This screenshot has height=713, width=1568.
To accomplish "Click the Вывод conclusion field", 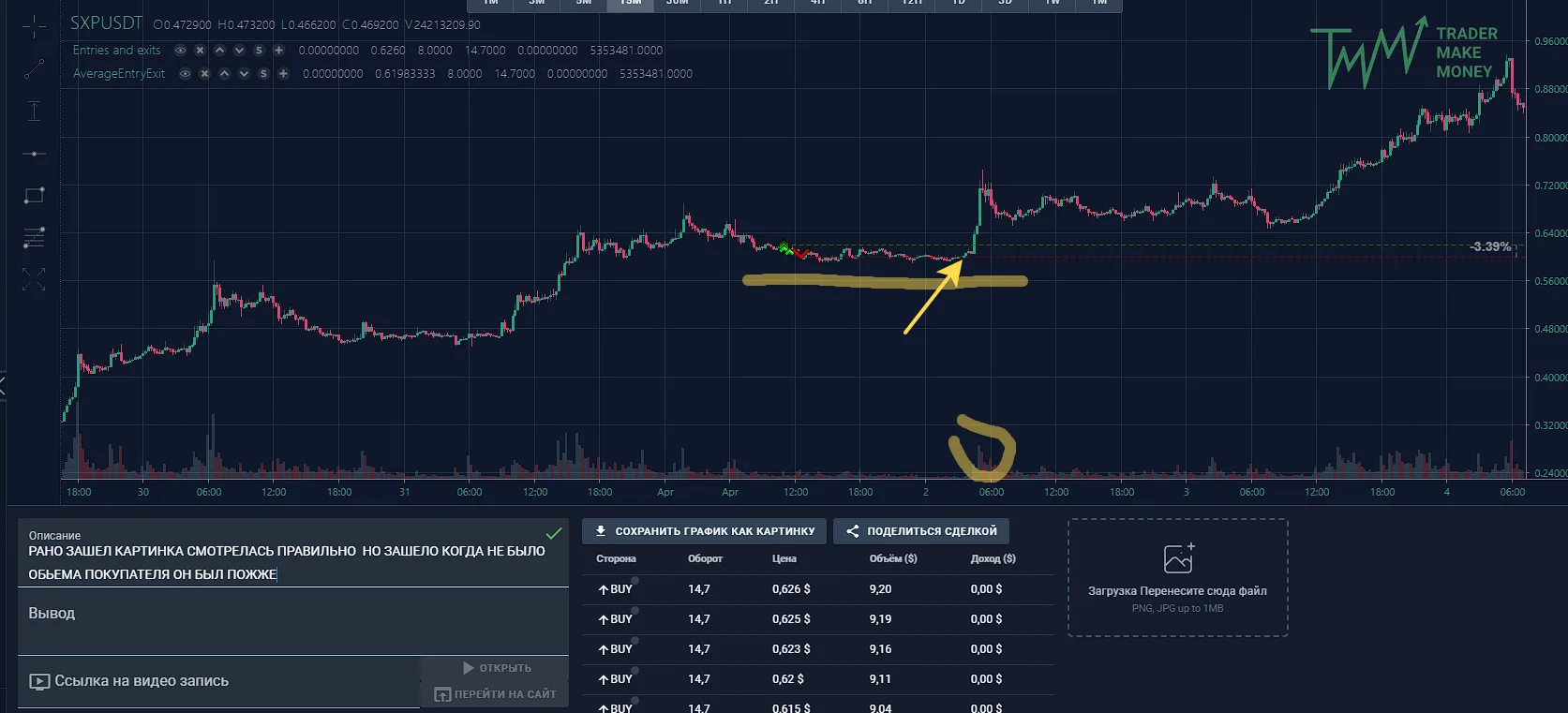I will coord(293,622).
